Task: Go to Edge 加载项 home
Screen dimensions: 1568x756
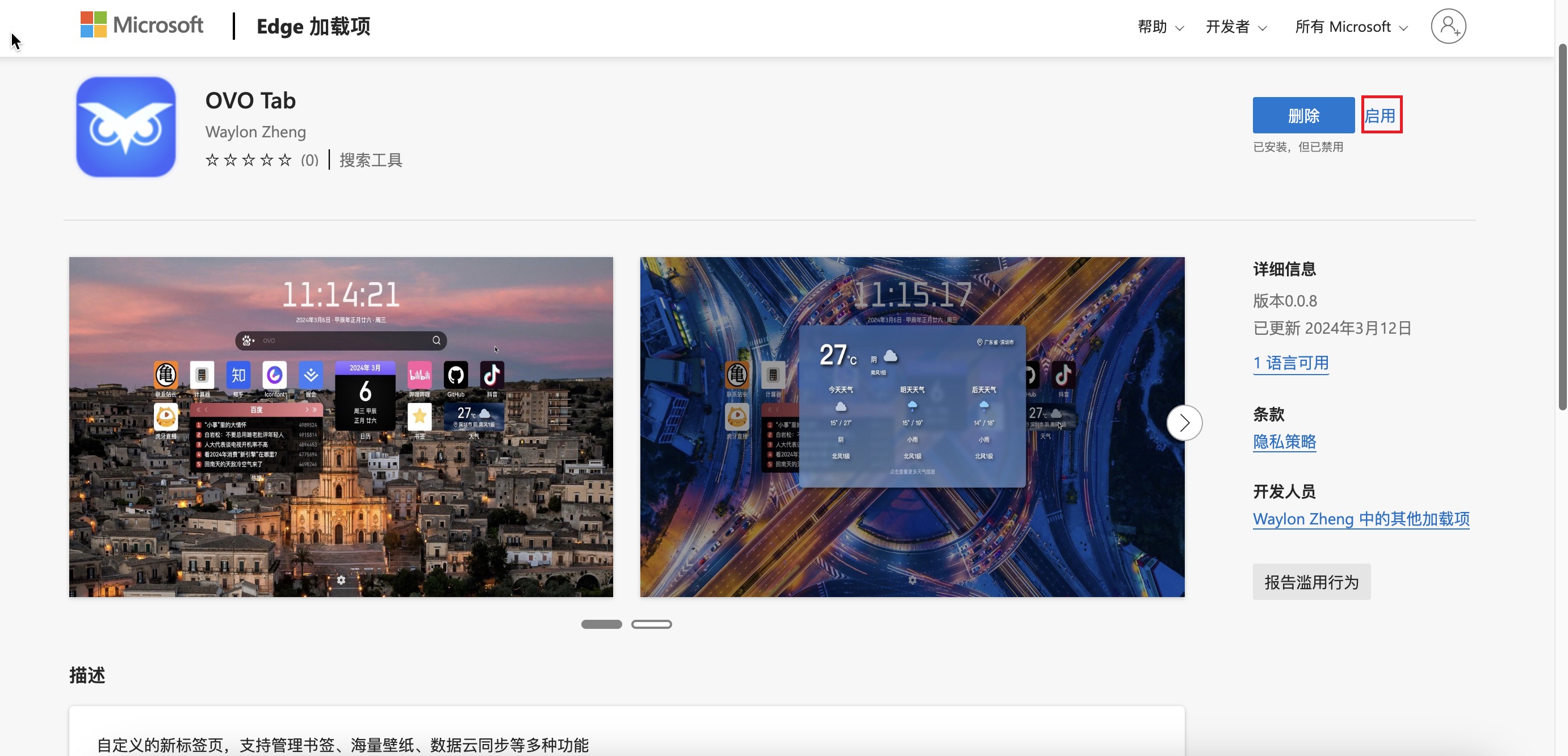Action: (313, 27)
